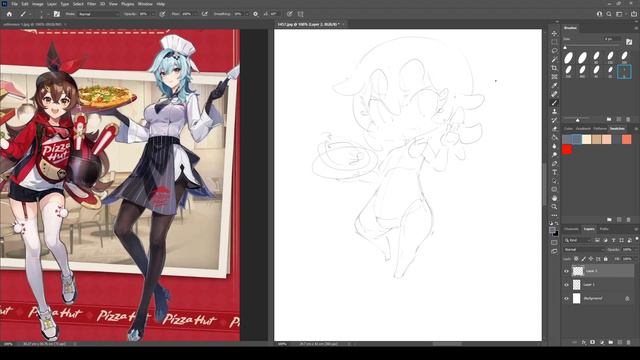Open layer filter Kind dropdown
640x360 pixels.
(x=578, y=240)
